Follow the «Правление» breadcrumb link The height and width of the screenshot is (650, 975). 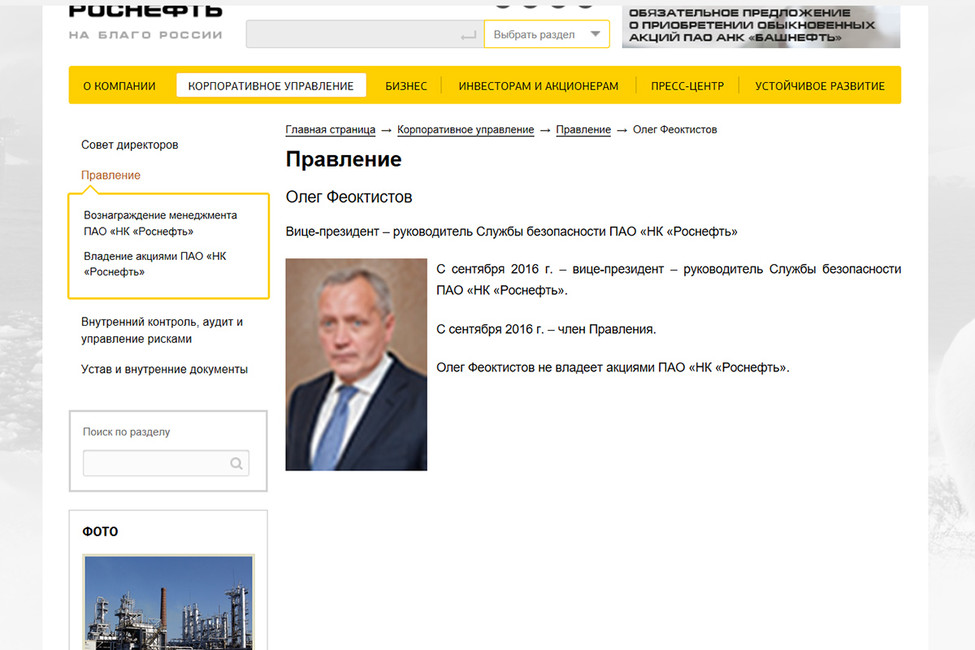click(x=583, y=129)
